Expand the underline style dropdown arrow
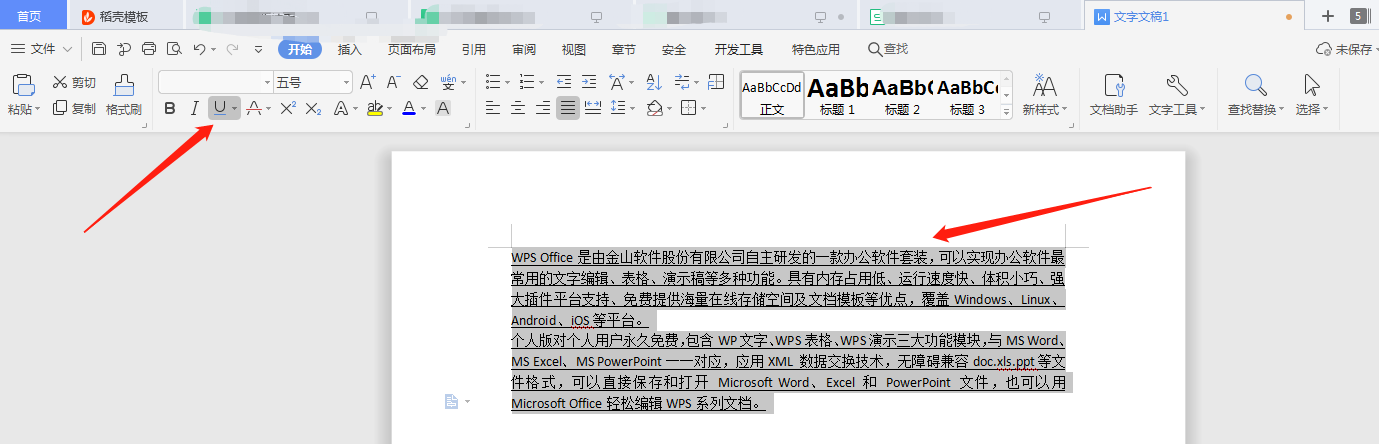1379x444 pixels. (x=235, y=108)
